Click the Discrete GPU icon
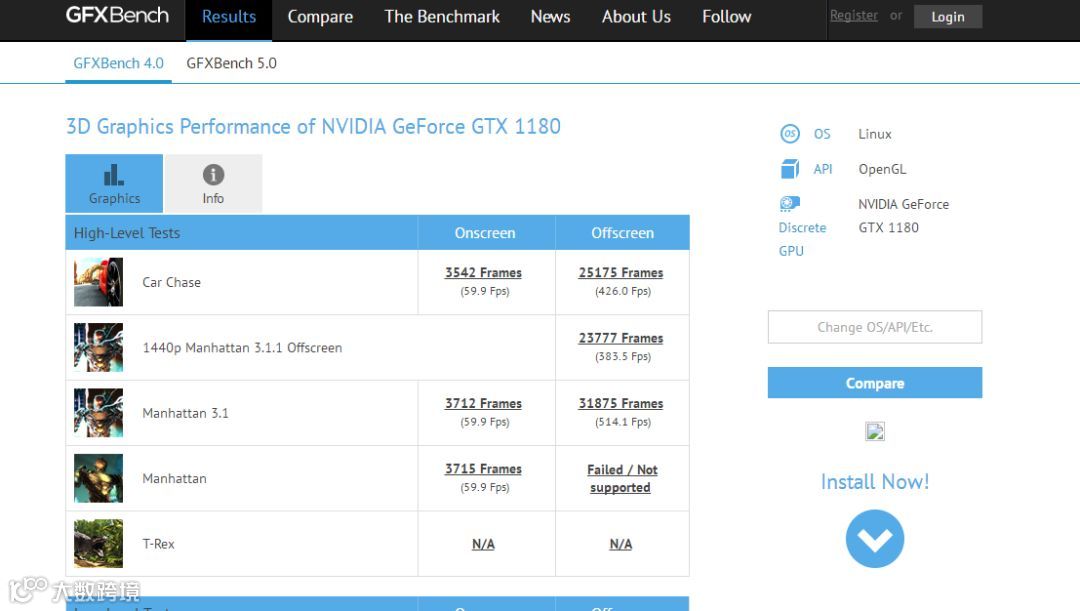 (x=790, y=203)
